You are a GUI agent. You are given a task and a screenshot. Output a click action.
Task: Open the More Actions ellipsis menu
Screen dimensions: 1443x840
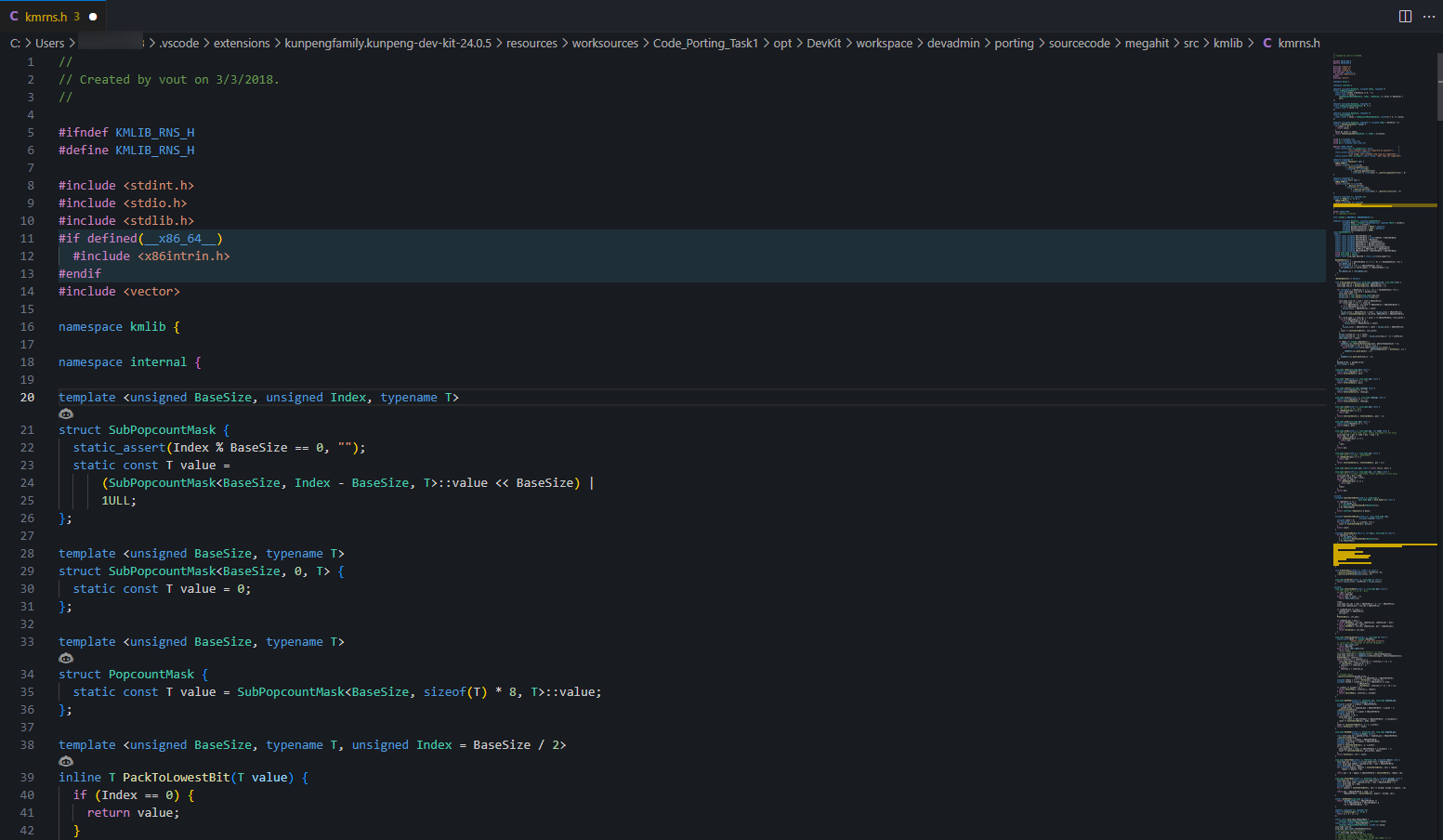pyautogui.click(x=1429, y=16)
